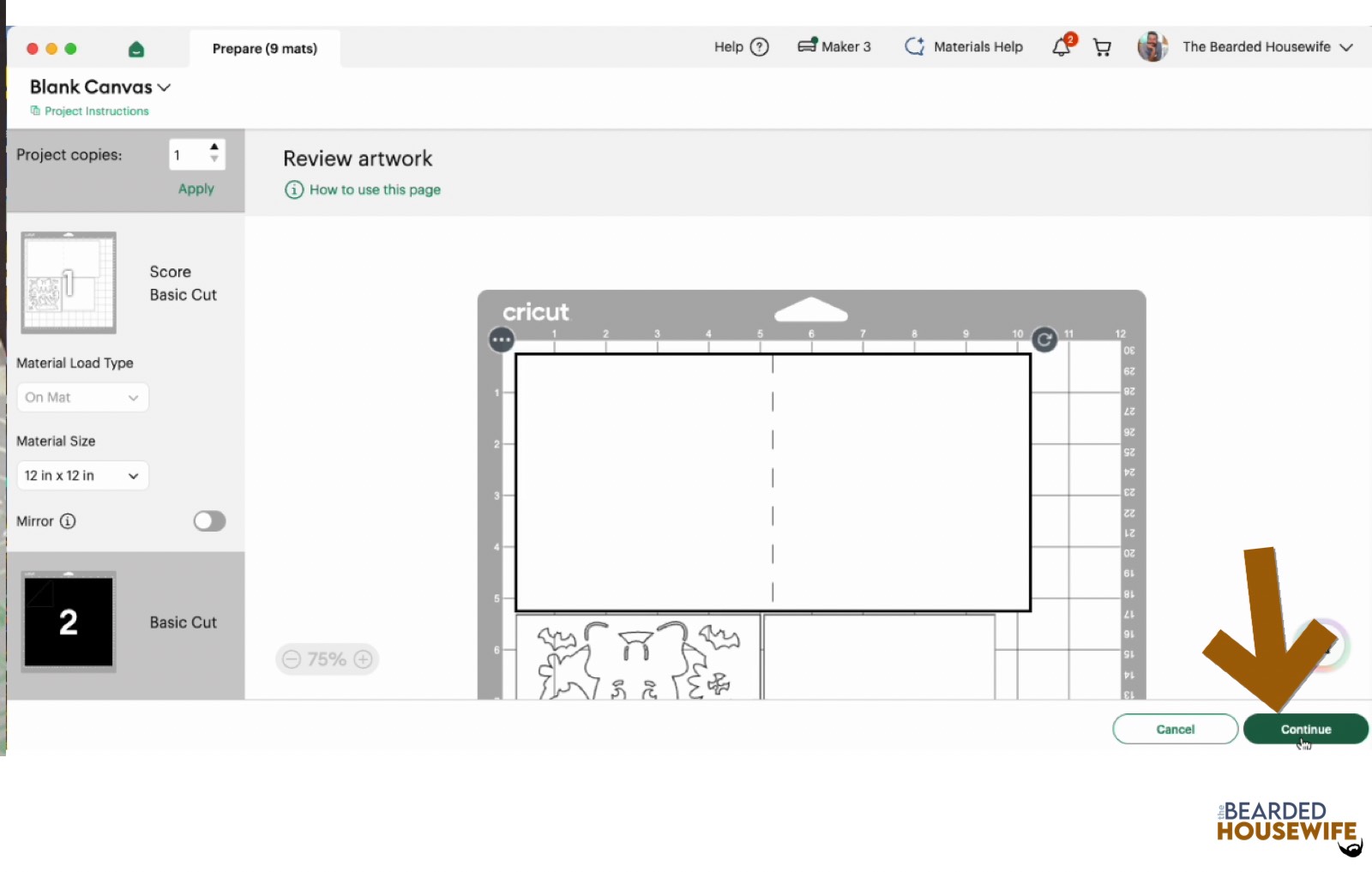This screenshot has height=872, width=1372.
Task: Click the Project copies number field
Action: [189, 154]
